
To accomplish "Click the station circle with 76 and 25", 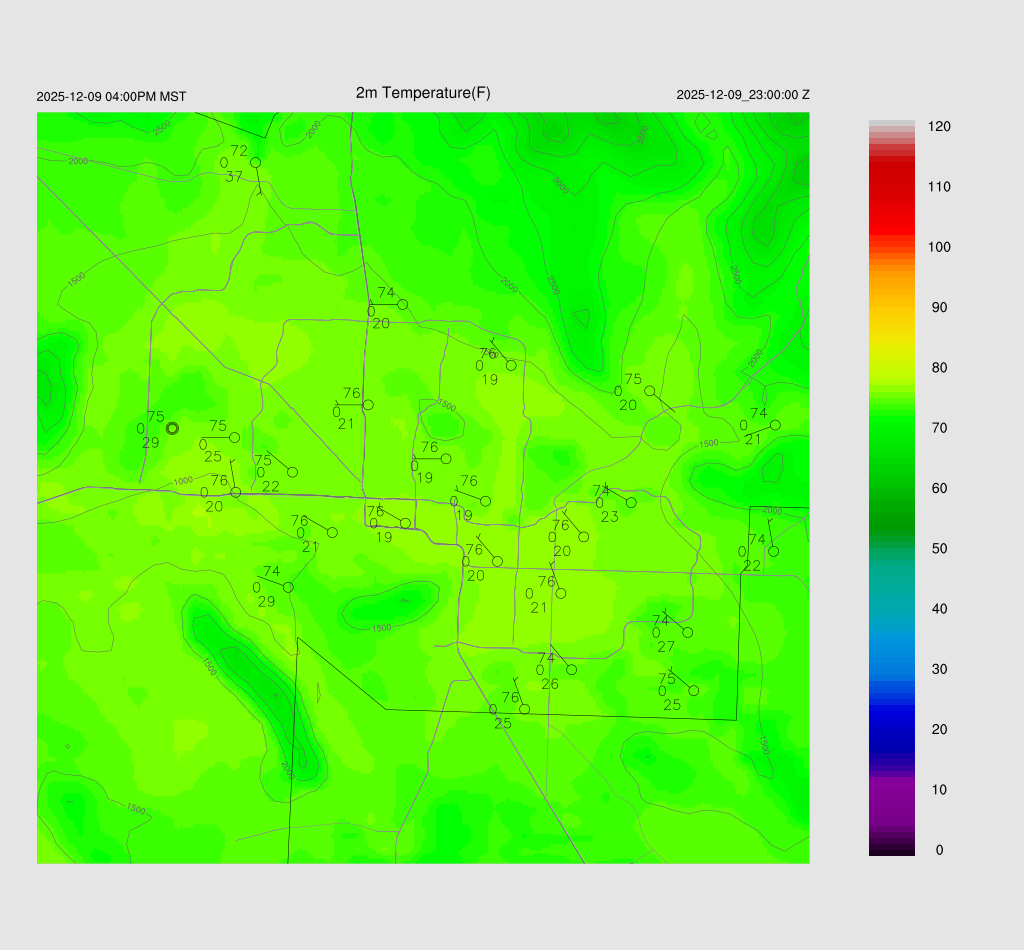I will (x=524, y=709).
